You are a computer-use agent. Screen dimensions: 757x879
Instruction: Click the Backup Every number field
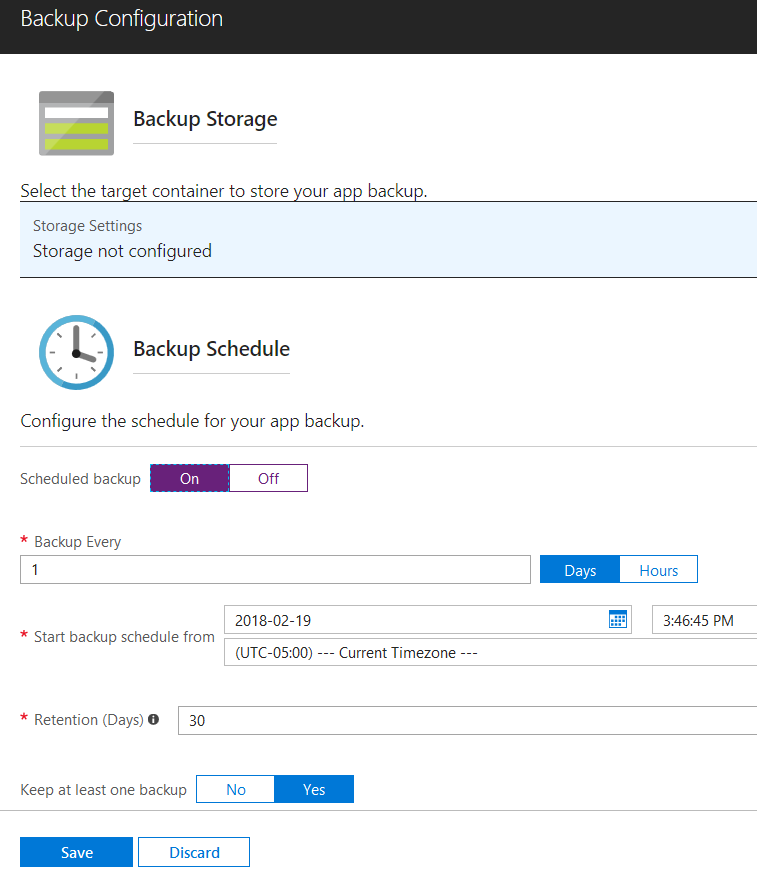tap(275, 570)
